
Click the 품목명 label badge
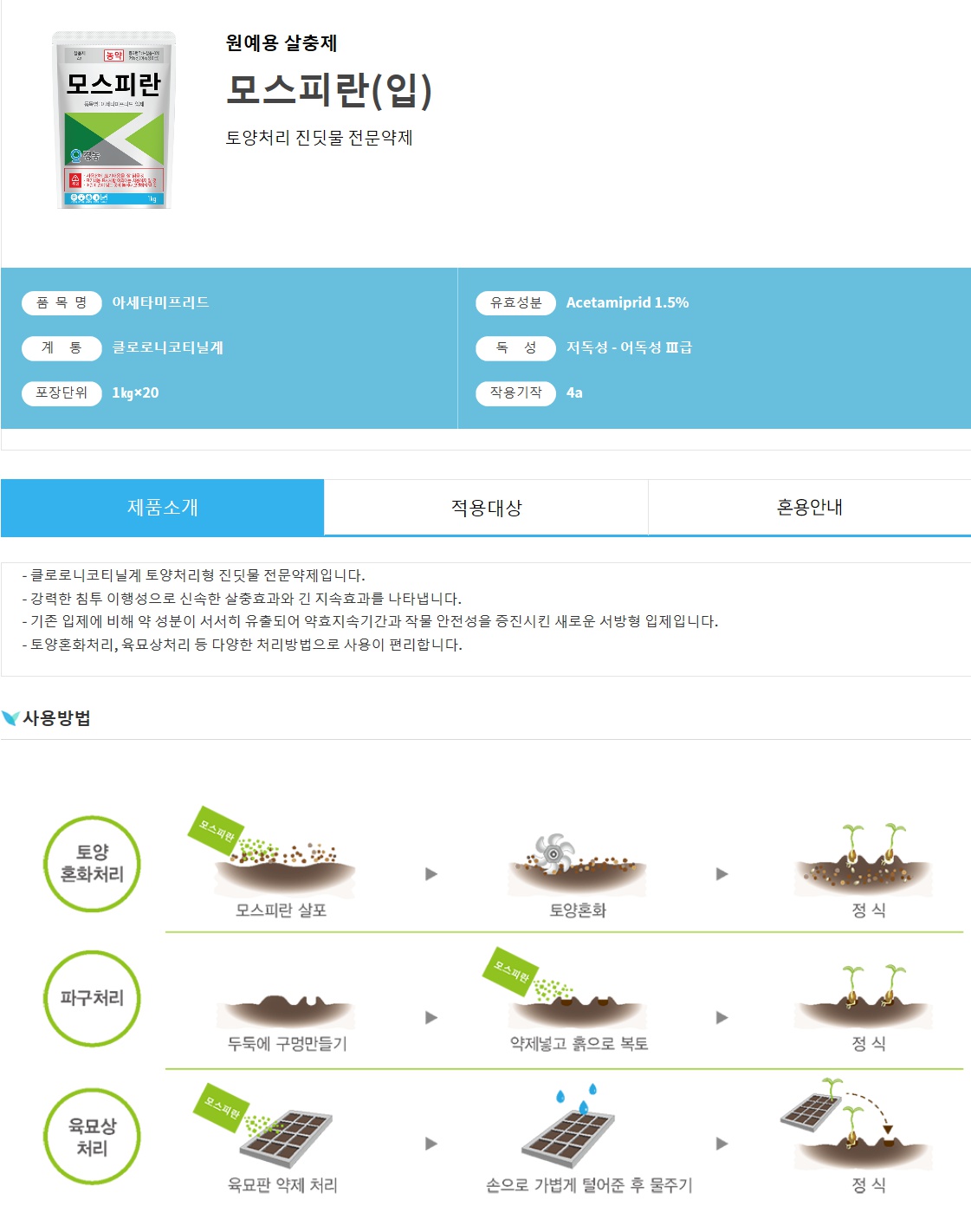pyautogui.click(x=61, y=302)
